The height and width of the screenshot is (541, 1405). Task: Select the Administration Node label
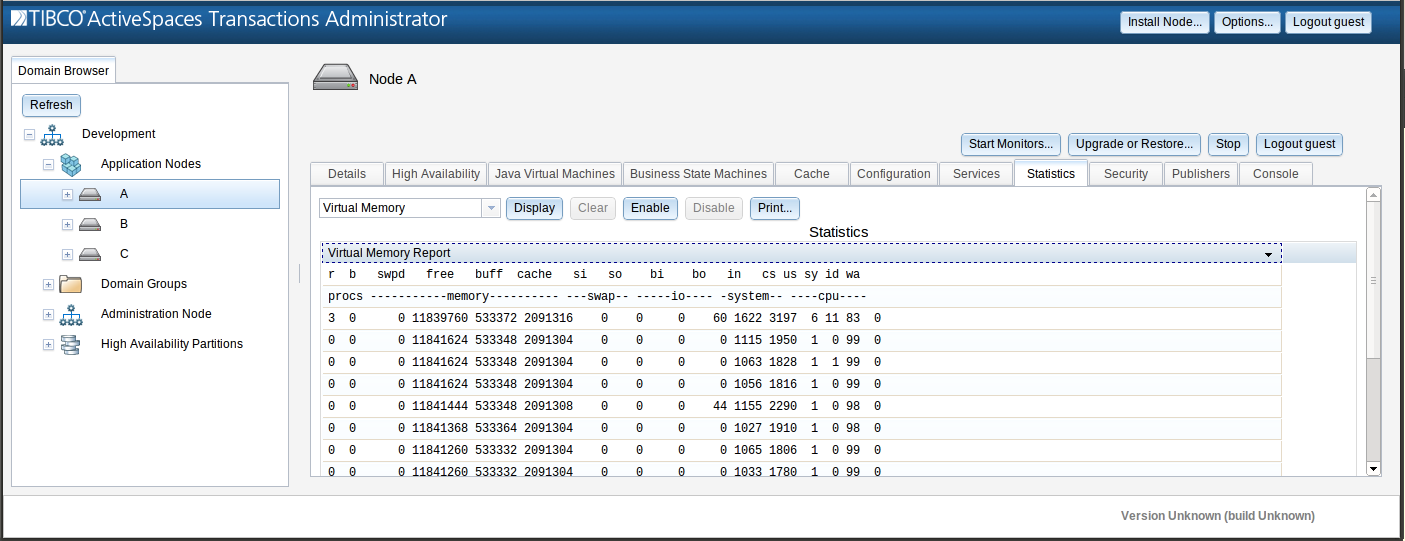point(156,314)
